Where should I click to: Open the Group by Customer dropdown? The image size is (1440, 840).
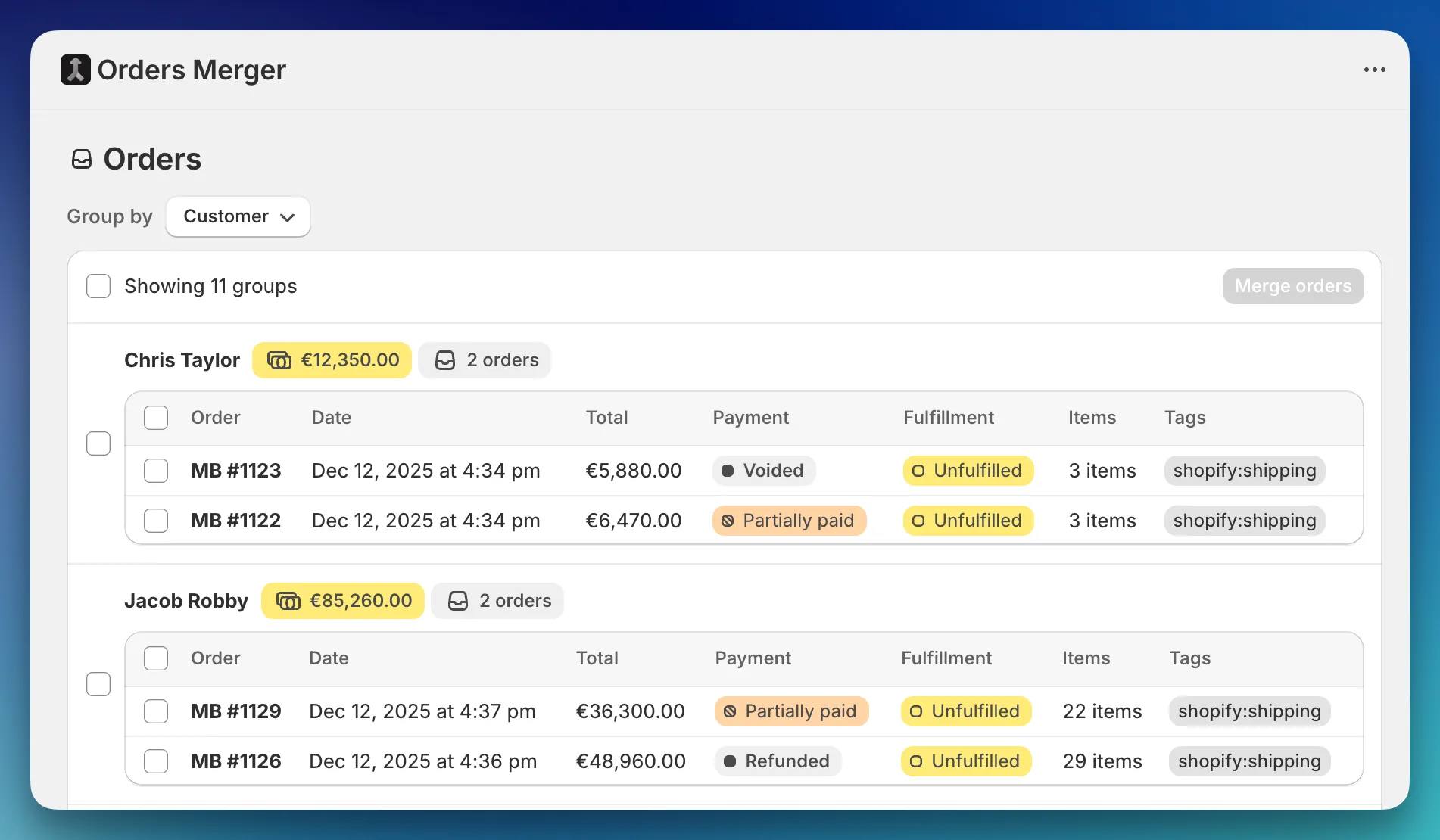(238, 216)
